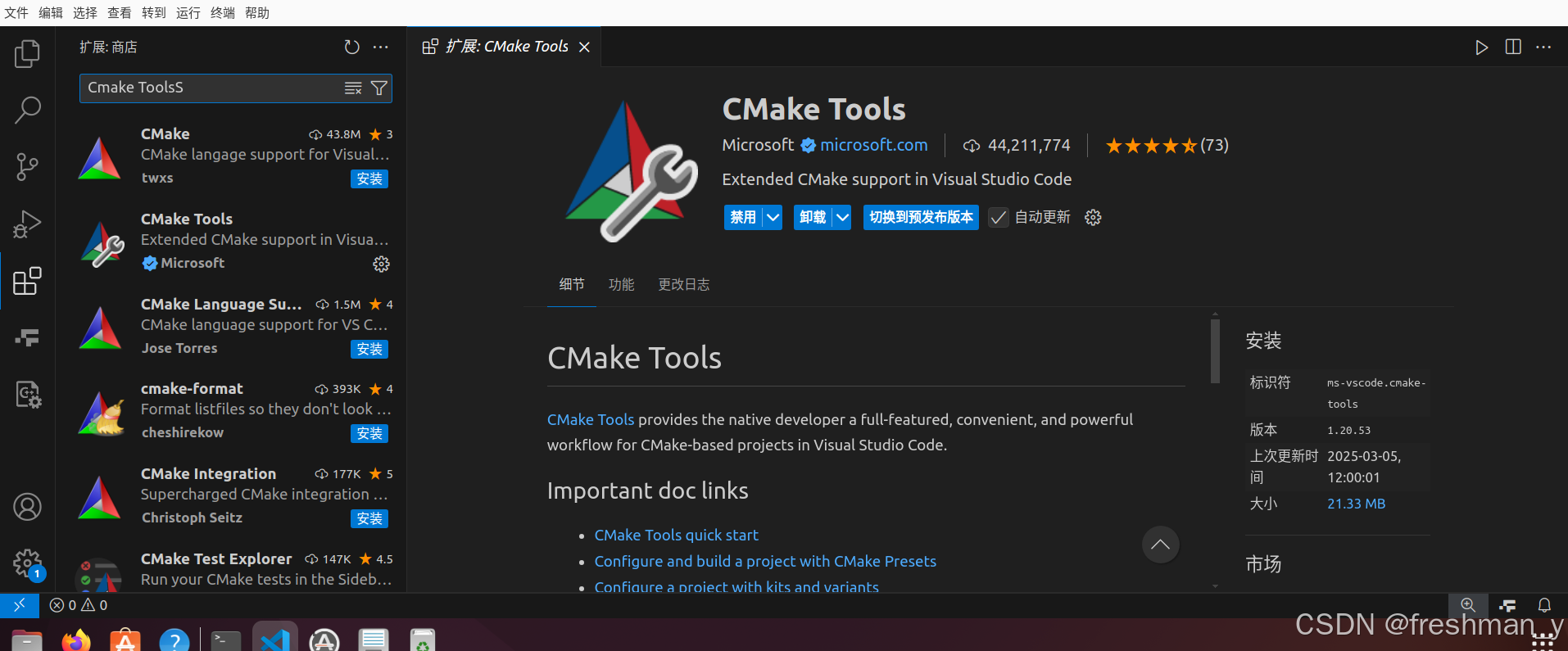Viewport: 1568px width, 651px height.
Task: Click the extension details scrollbar
Action: [x=1215, y=350]
